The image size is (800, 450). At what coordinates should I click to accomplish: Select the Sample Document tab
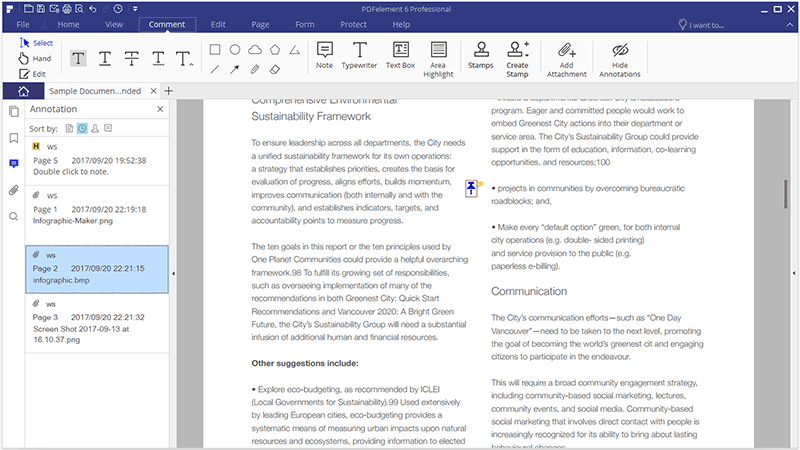click(x=95, y=91)
